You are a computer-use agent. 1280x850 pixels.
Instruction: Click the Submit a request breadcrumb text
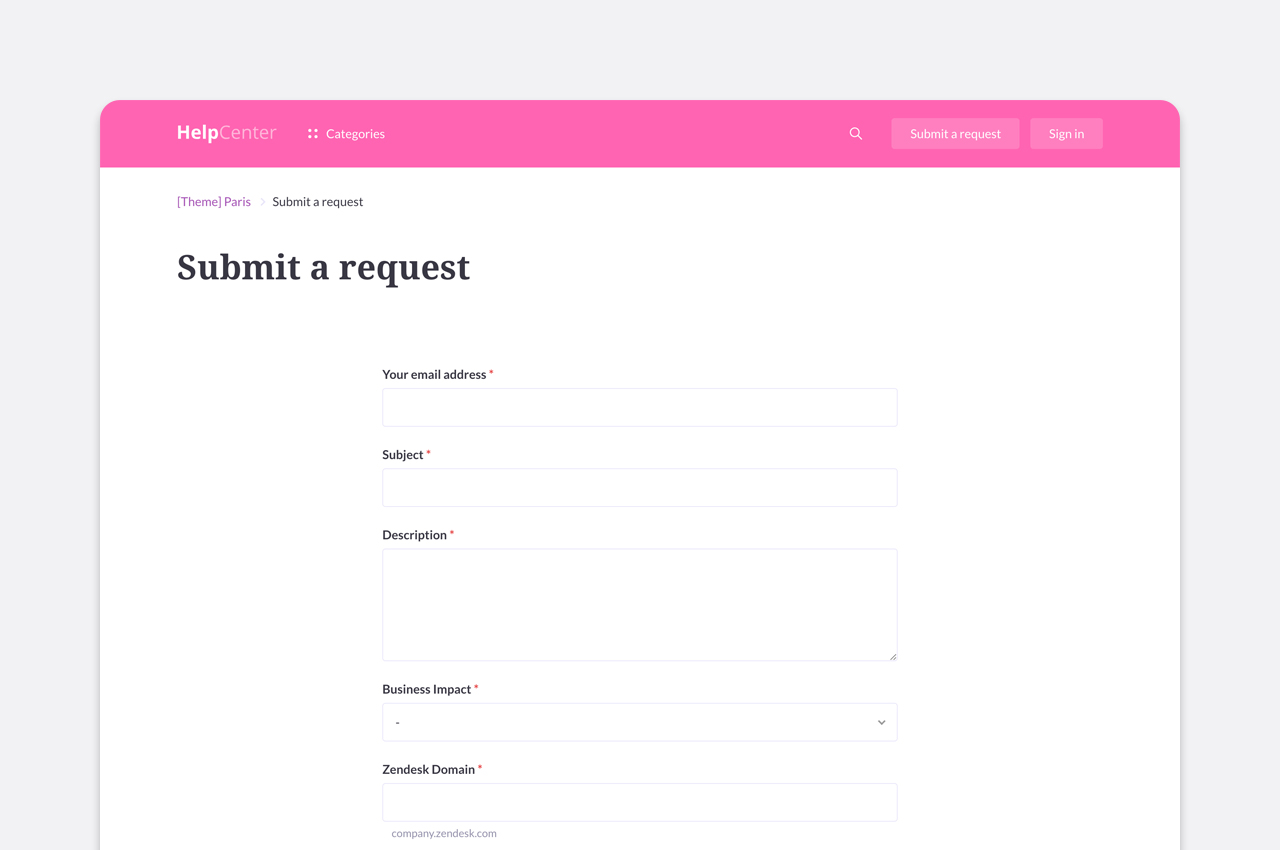[x=318, y=202]
